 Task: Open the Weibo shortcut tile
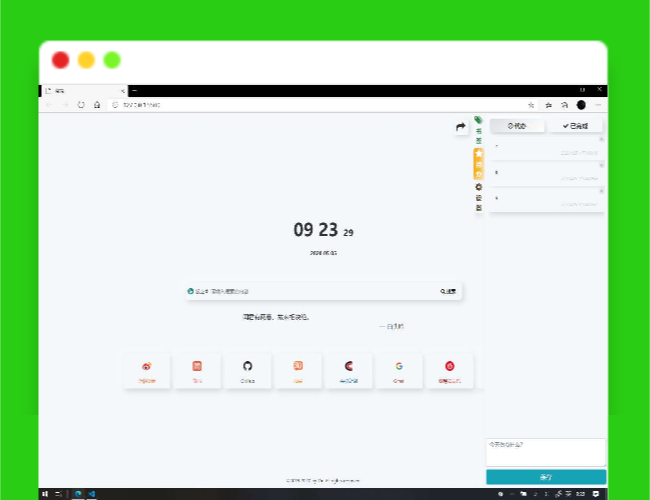147,370
